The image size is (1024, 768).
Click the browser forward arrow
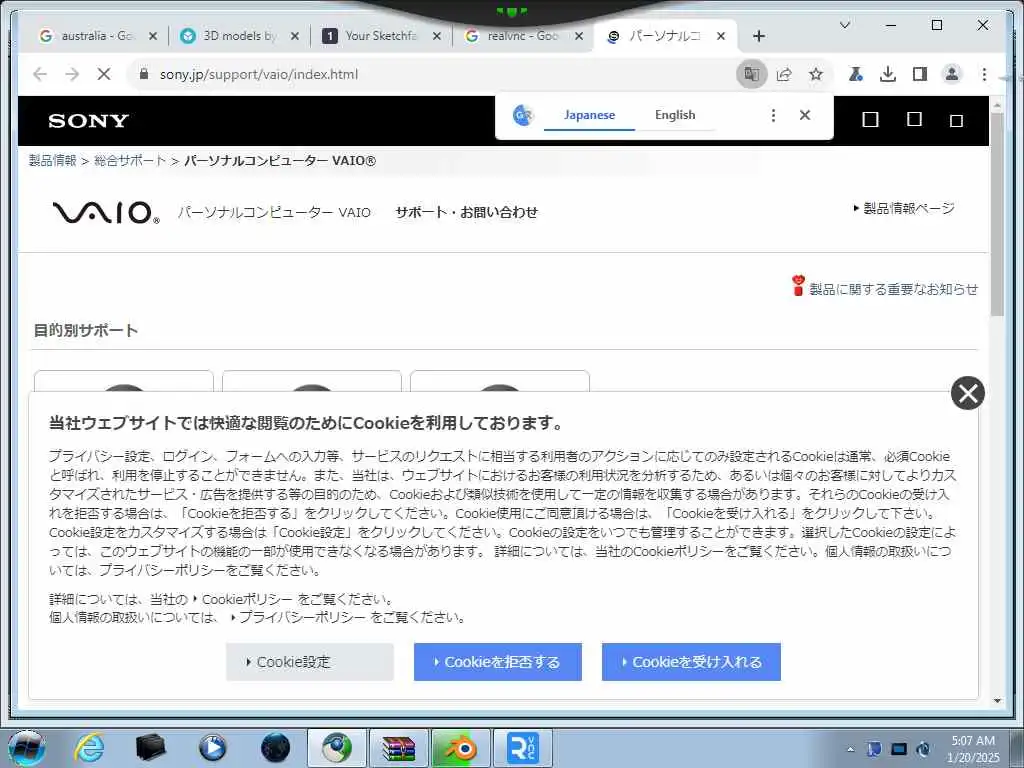(x=72, y=74)
